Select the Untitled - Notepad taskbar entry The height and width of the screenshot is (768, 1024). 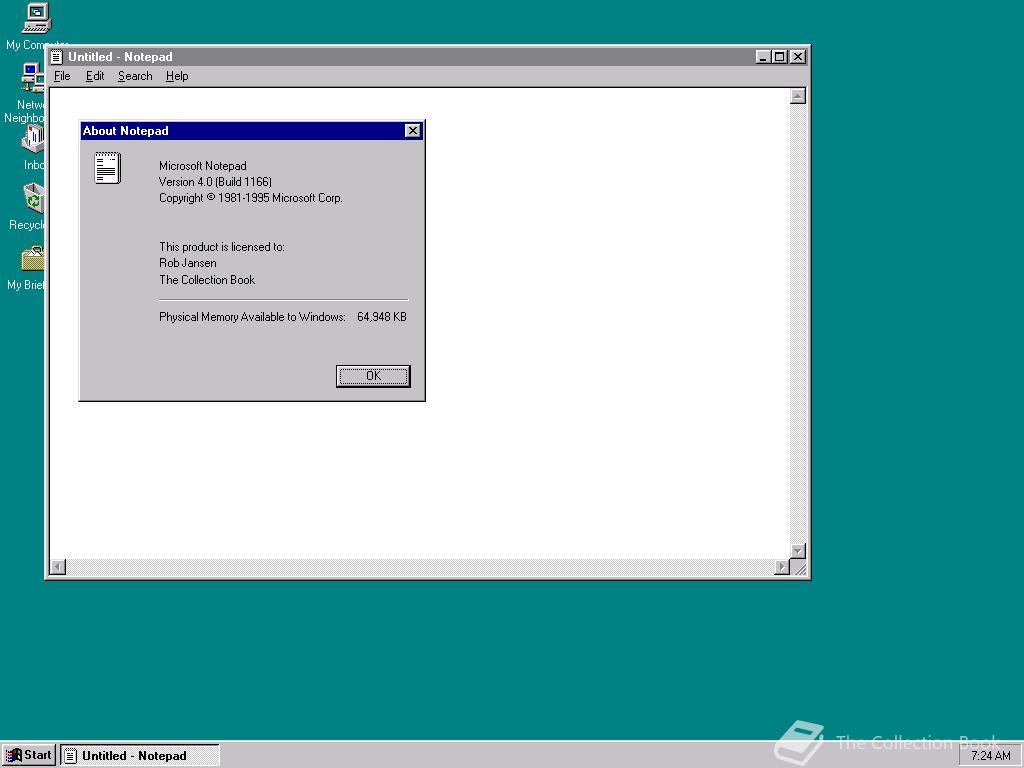tap(140, 755)
